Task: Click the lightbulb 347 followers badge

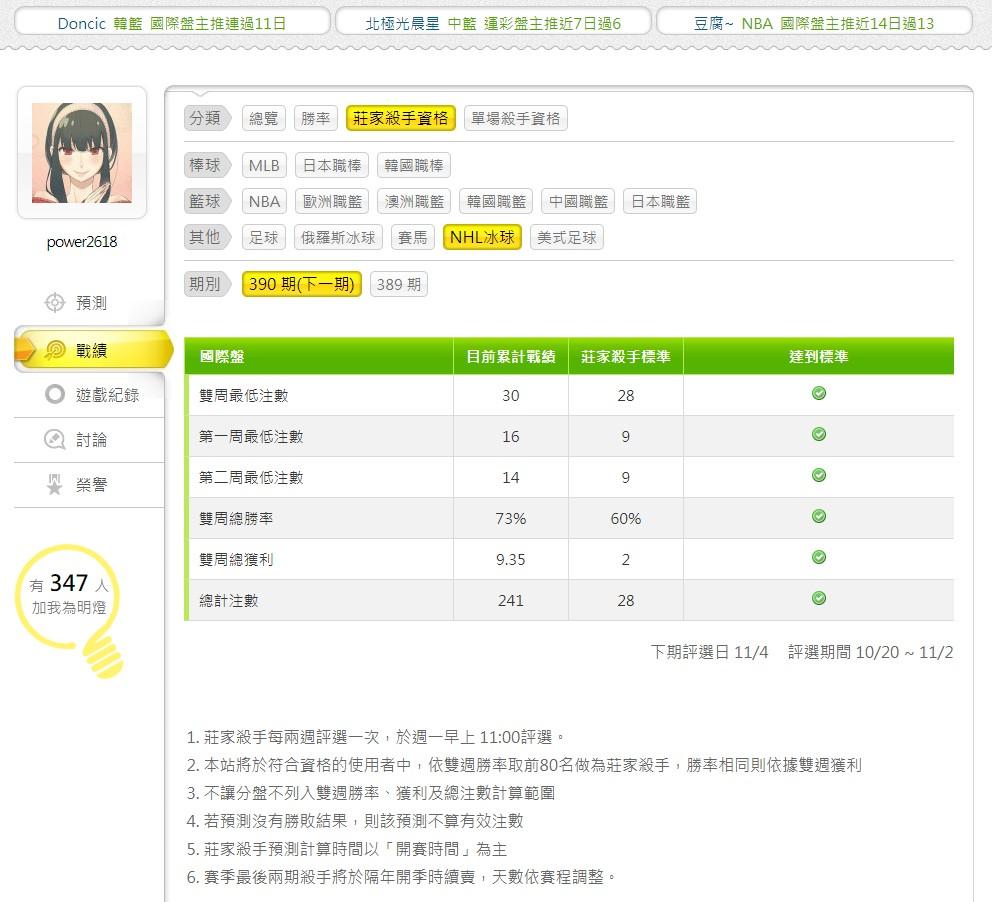Action: (70, 609)
